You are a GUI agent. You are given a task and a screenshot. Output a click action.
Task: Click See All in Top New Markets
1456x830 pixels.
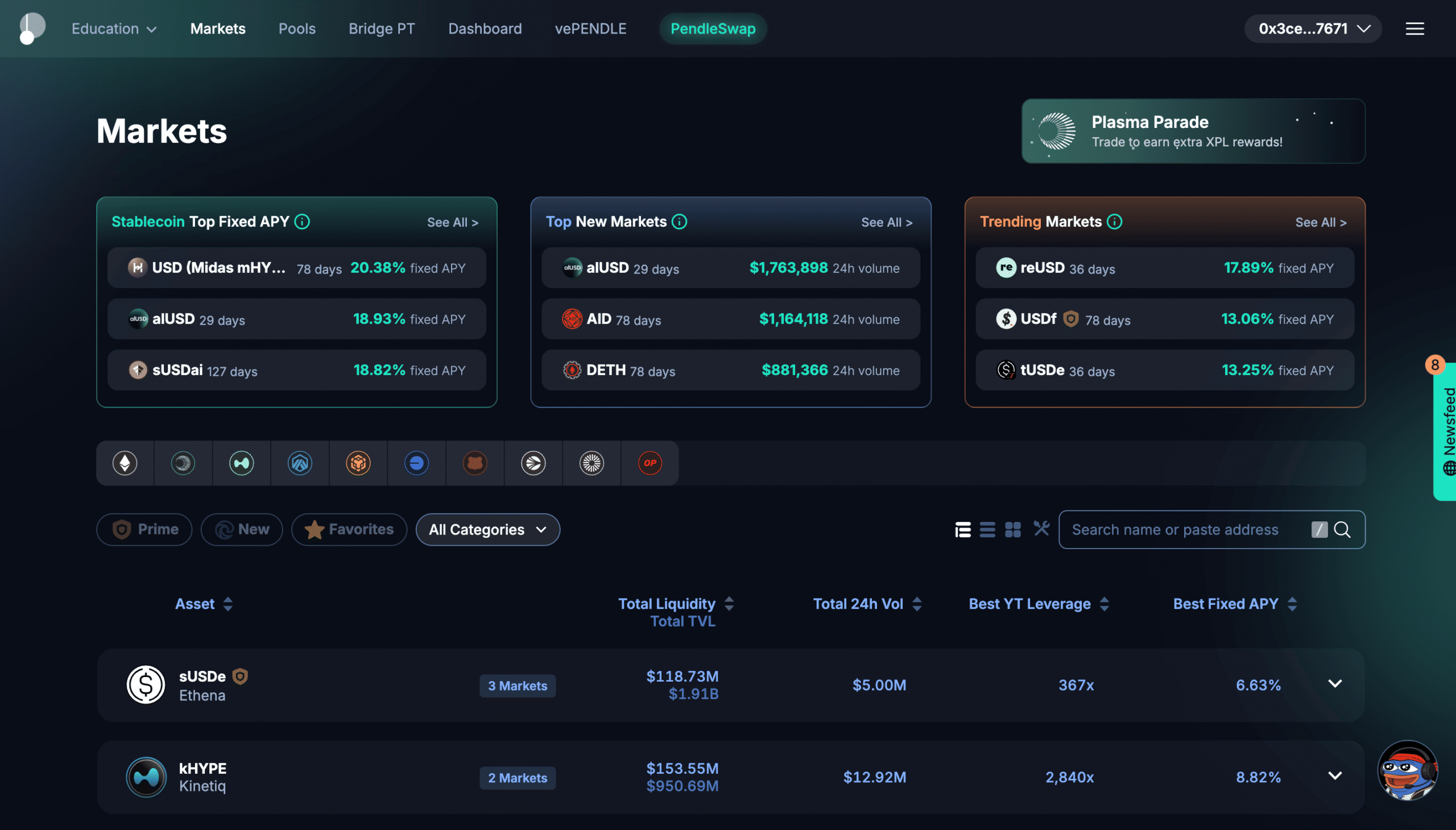click(x=886, y=222)
